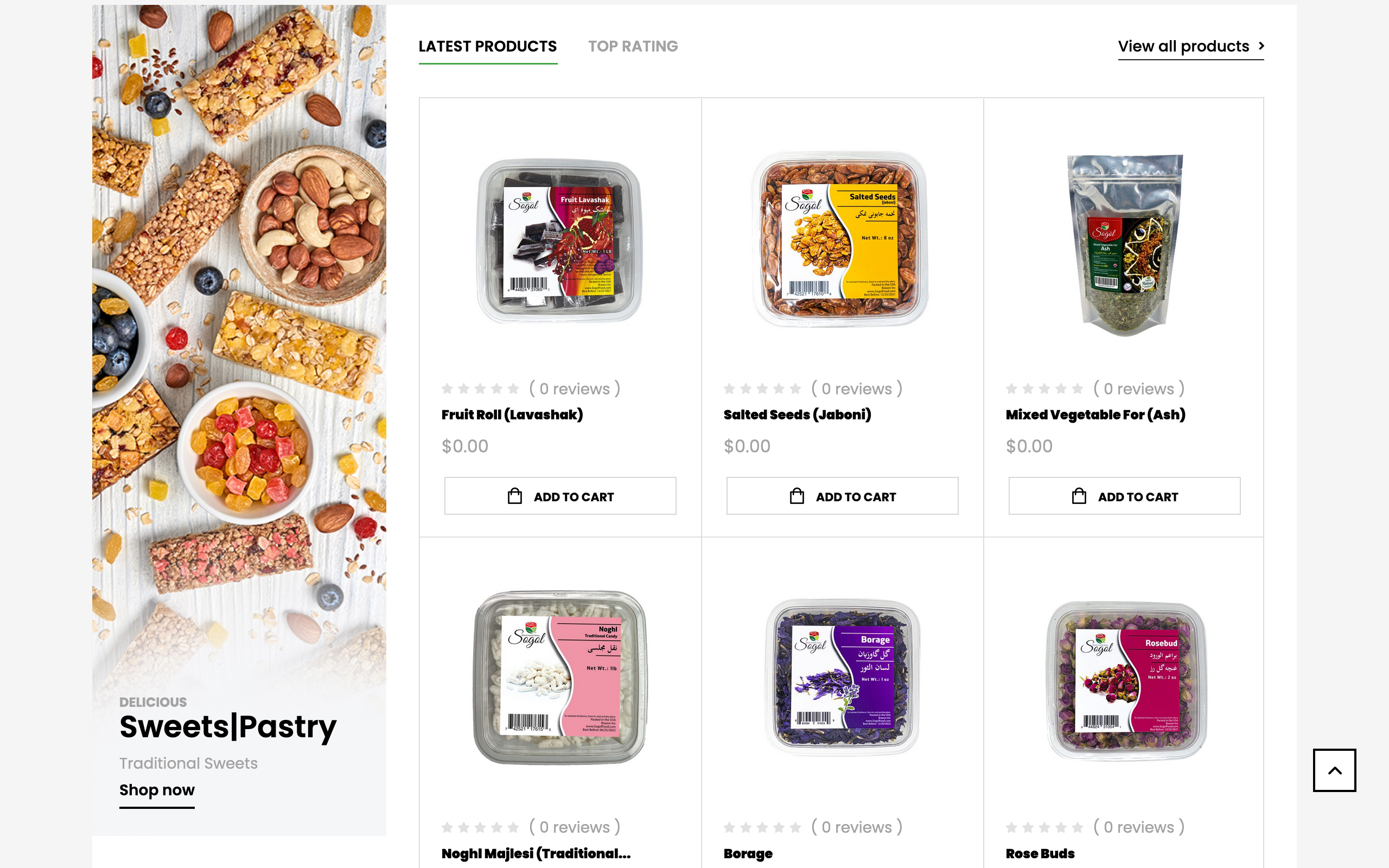Switch to the Top Rating tab
The width and height of the screenshot is (1389, 868).
(x=633, y=46)
